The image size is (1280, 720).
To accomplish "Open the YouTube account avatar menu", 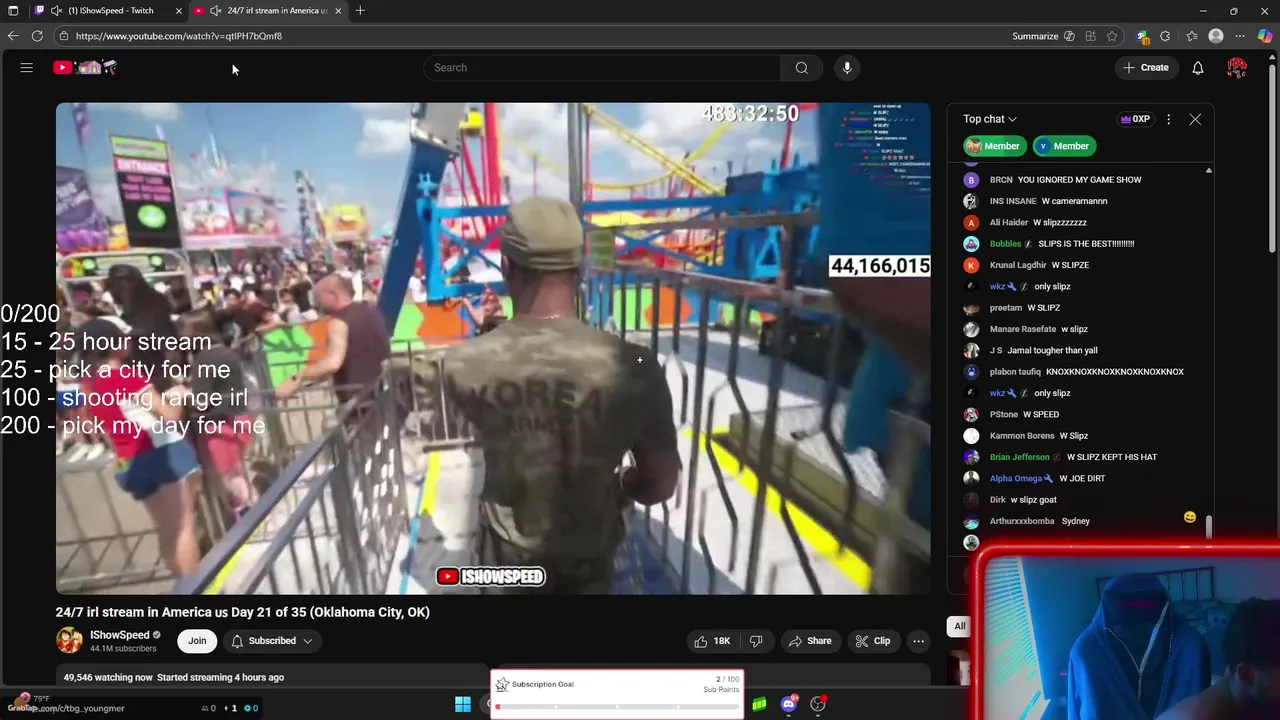I will click(1237, 67).
